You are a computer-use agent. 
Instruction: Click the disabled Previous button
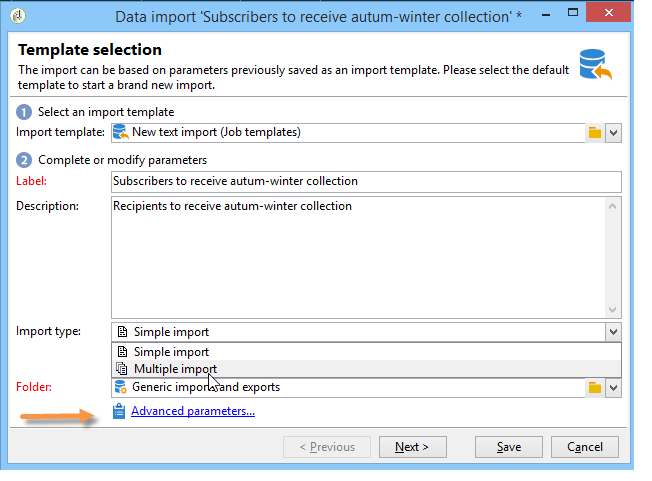click(x=327, y=447)
